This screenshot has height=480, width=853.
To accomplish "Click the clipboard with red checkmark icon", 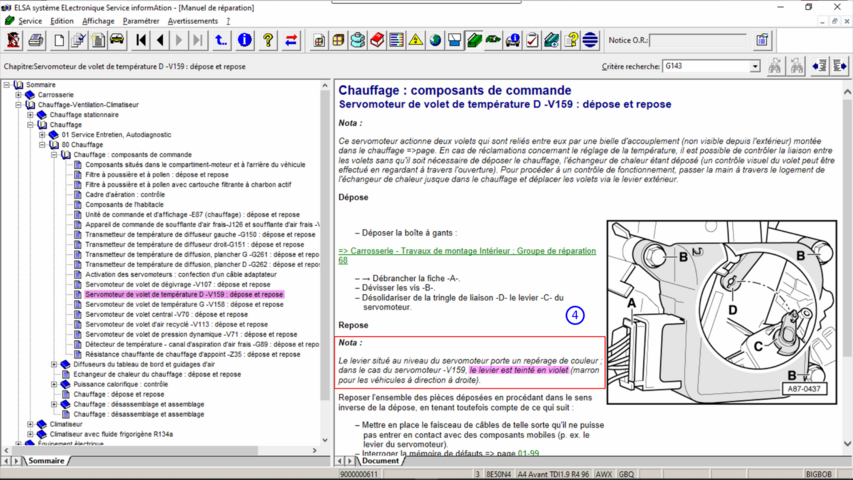I will tap(532, 40).
